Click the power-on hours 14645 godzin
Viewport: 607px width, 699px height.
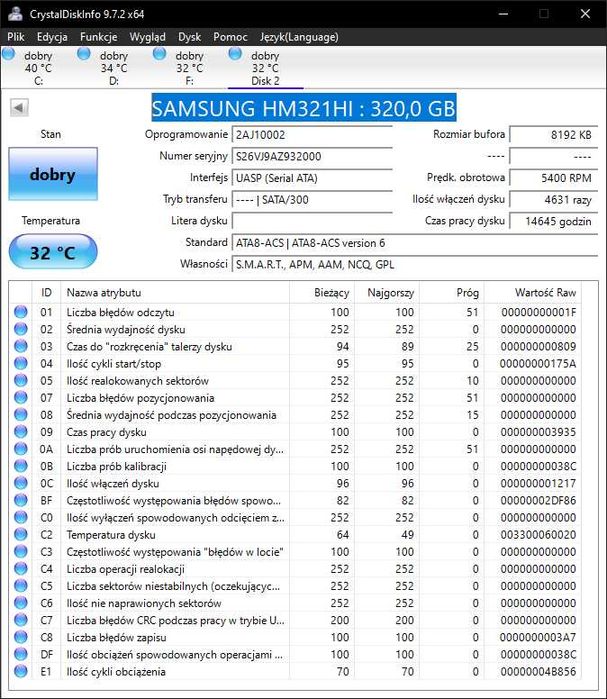coord(553,221)
